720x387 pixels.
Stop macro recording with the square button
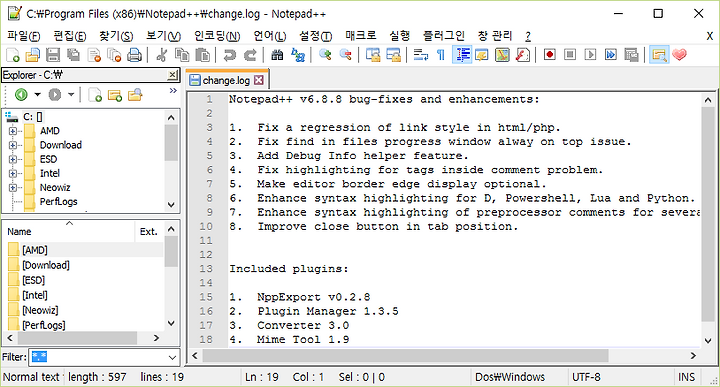[570, 55]
